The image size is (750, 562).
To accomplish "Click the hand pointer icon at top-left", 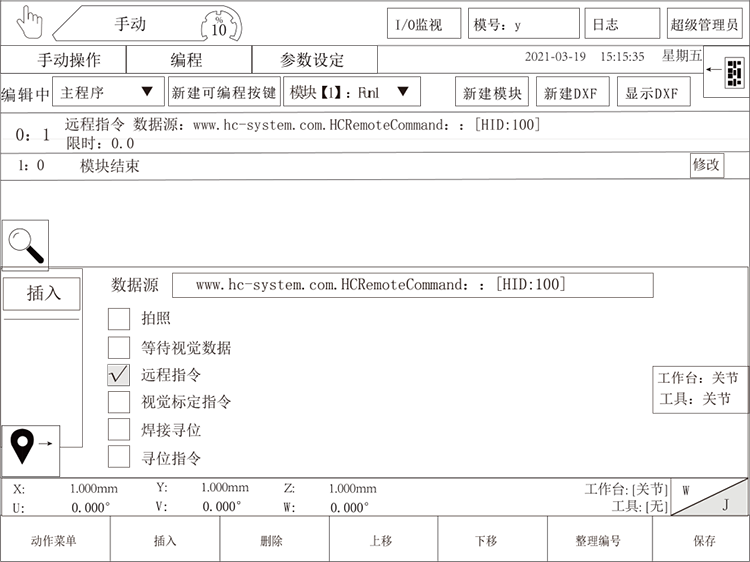I will point(31,22).
